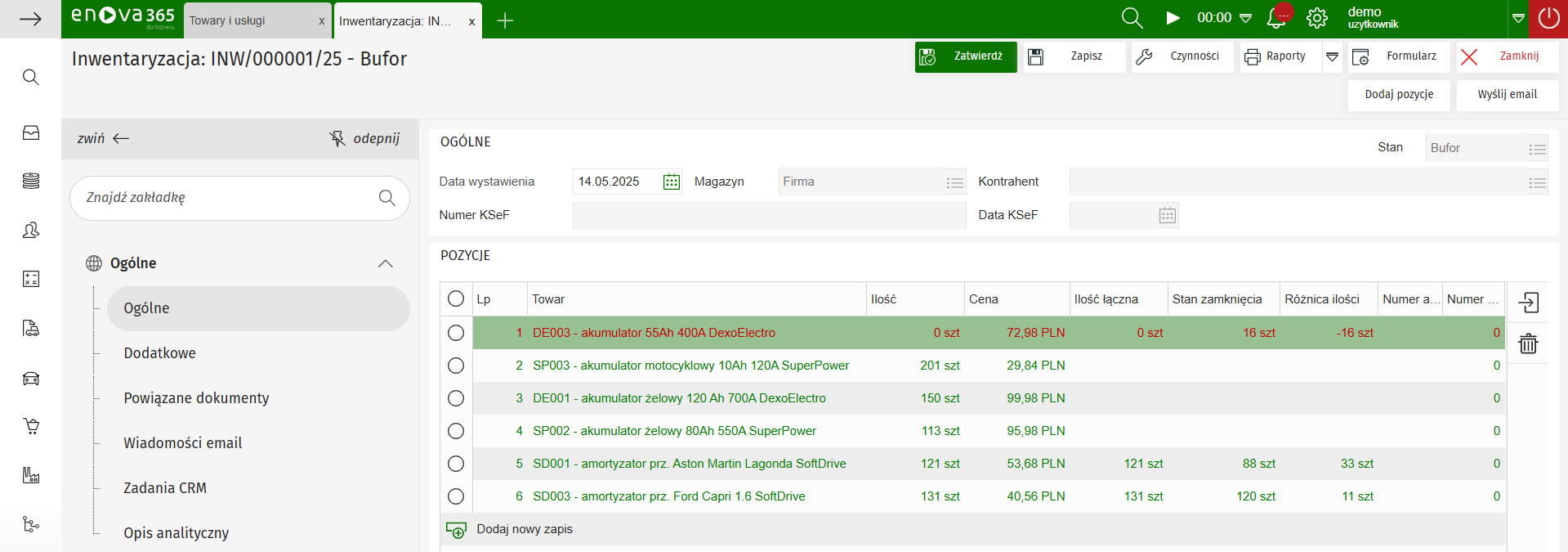Screen dimensions: 1568x552
Task: Click the search magnifier in top bar
Action: click(1132, 19)
